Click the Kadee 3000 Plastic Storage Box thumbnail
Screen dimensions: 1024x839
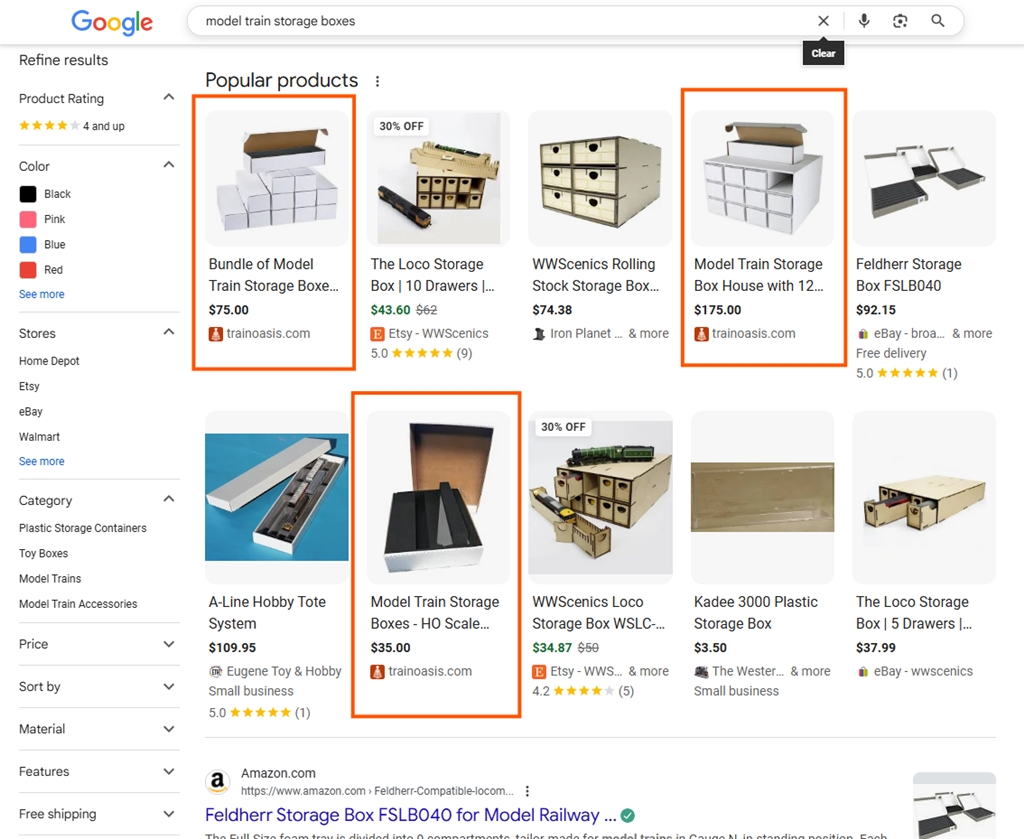point(762,497)
